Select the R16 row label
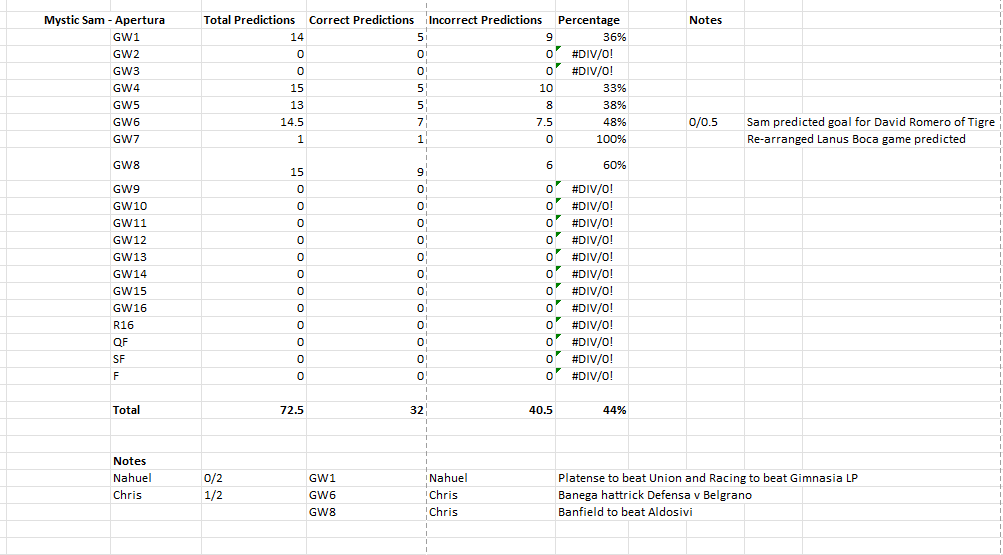 [123, 325]
